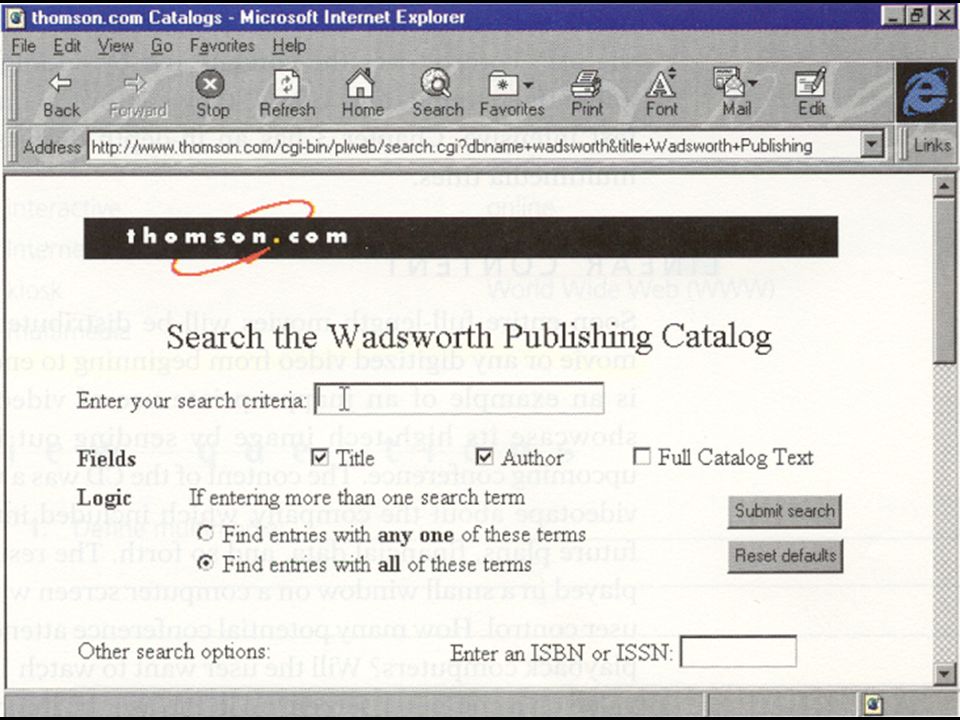The width and height of the screenshot is (960, 720).
Task: Open the Edit menu
Action: coord(66,46)
